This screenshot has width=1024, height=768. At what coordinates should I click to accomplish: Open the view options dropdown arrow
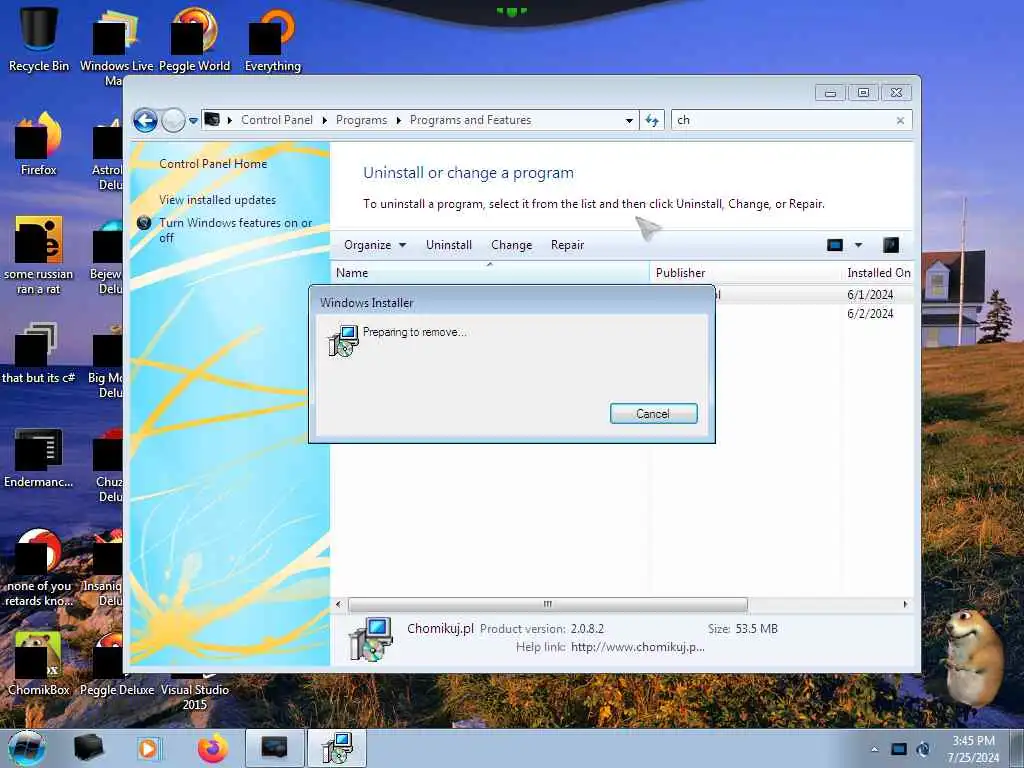click(x=859, y=245)
